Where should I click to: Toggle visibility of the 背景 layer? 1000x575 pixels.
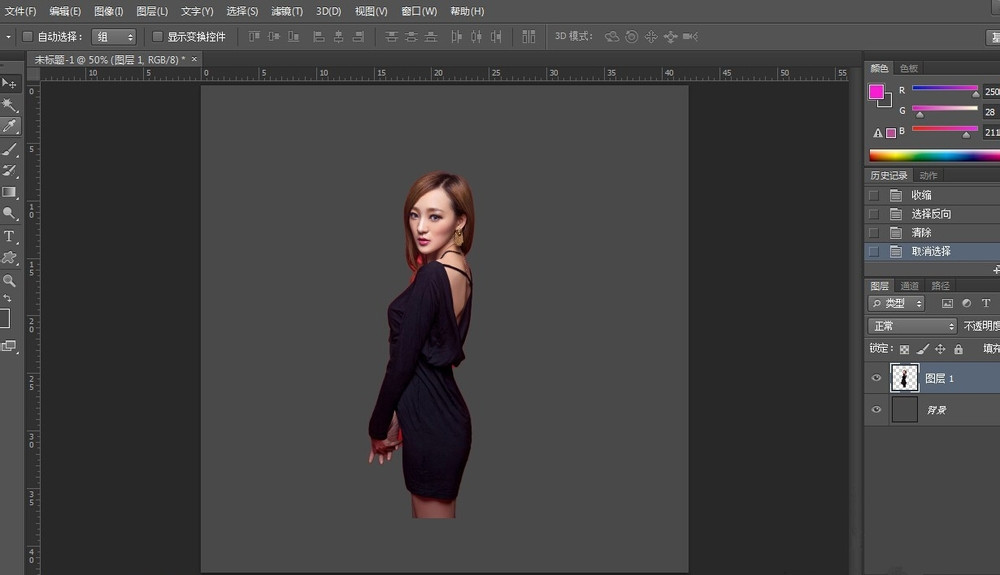[877, 410]
